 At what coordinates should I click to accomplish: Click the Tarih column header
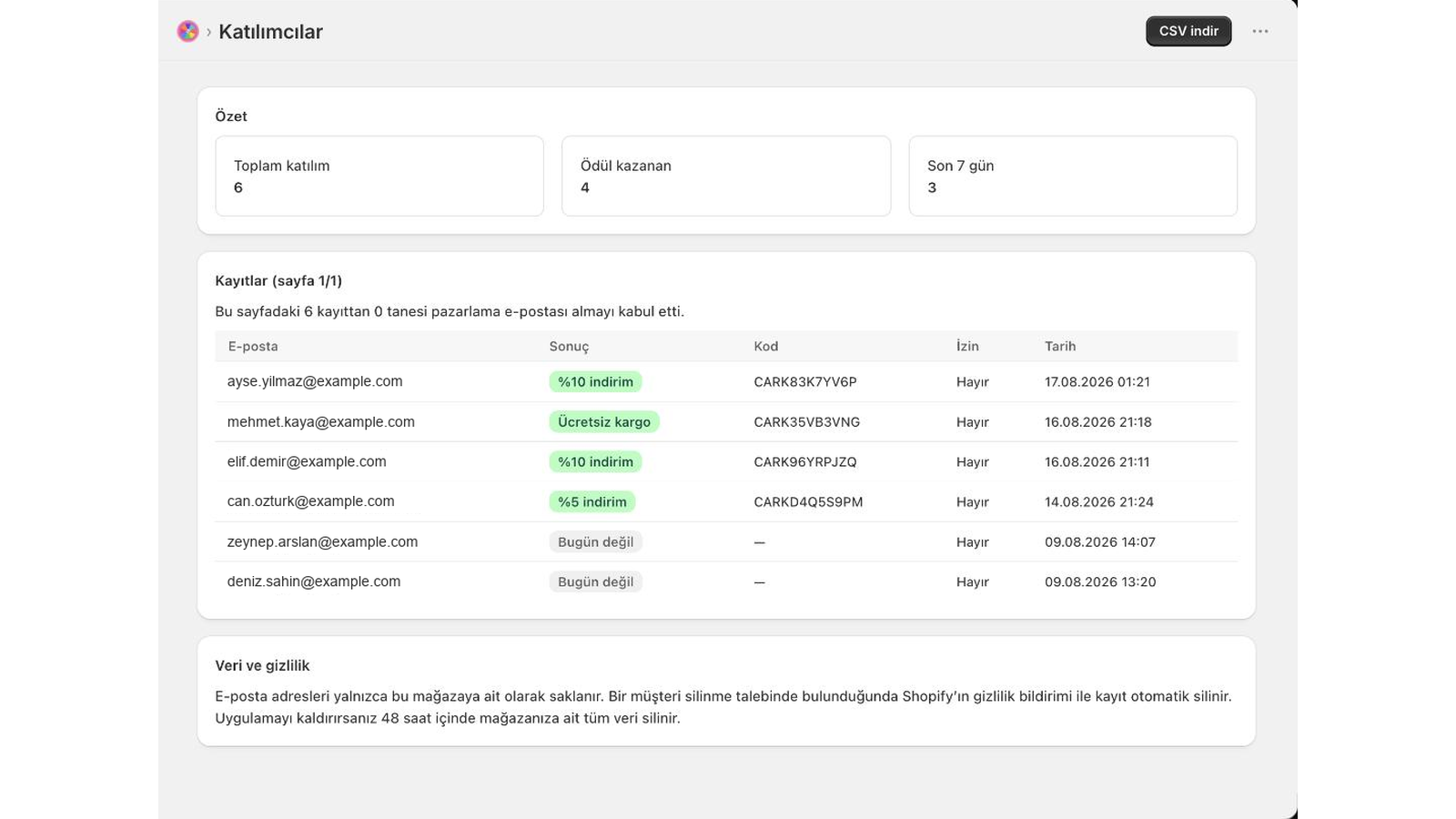(x=1060, y=346)
